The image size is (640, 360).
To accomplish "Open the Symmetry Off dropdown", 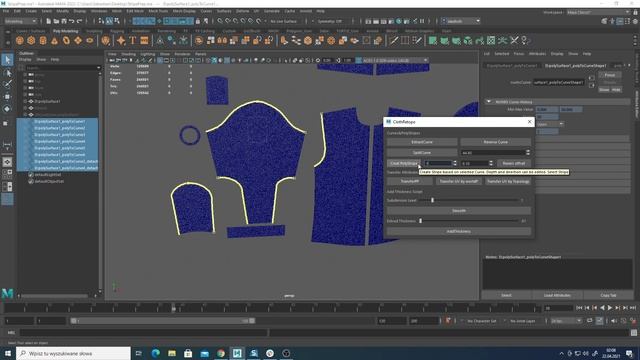I will point(331,21).
